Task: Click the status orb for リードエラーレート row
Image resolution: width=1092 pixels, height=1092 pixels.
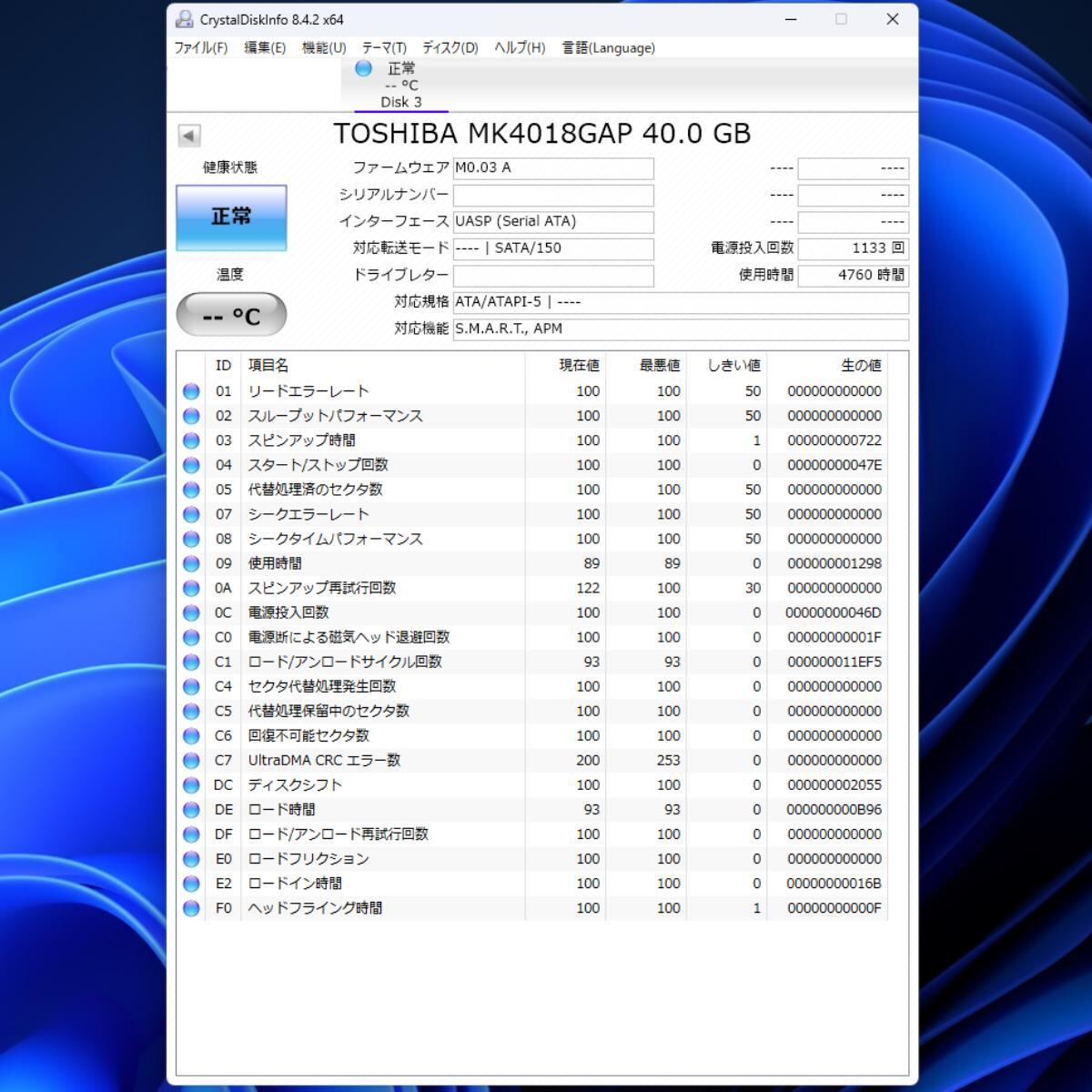Action: point(191,391)
